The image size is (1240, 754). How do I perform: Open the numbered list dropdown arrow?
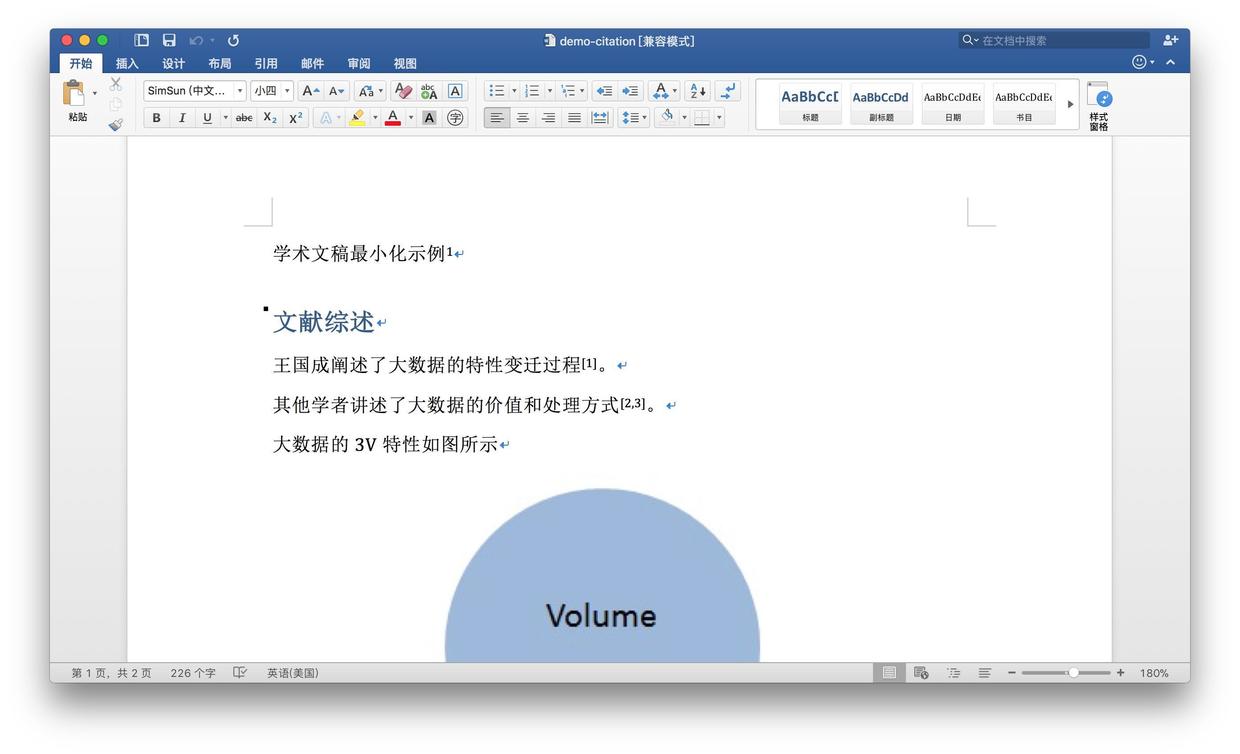coord(549,91)
